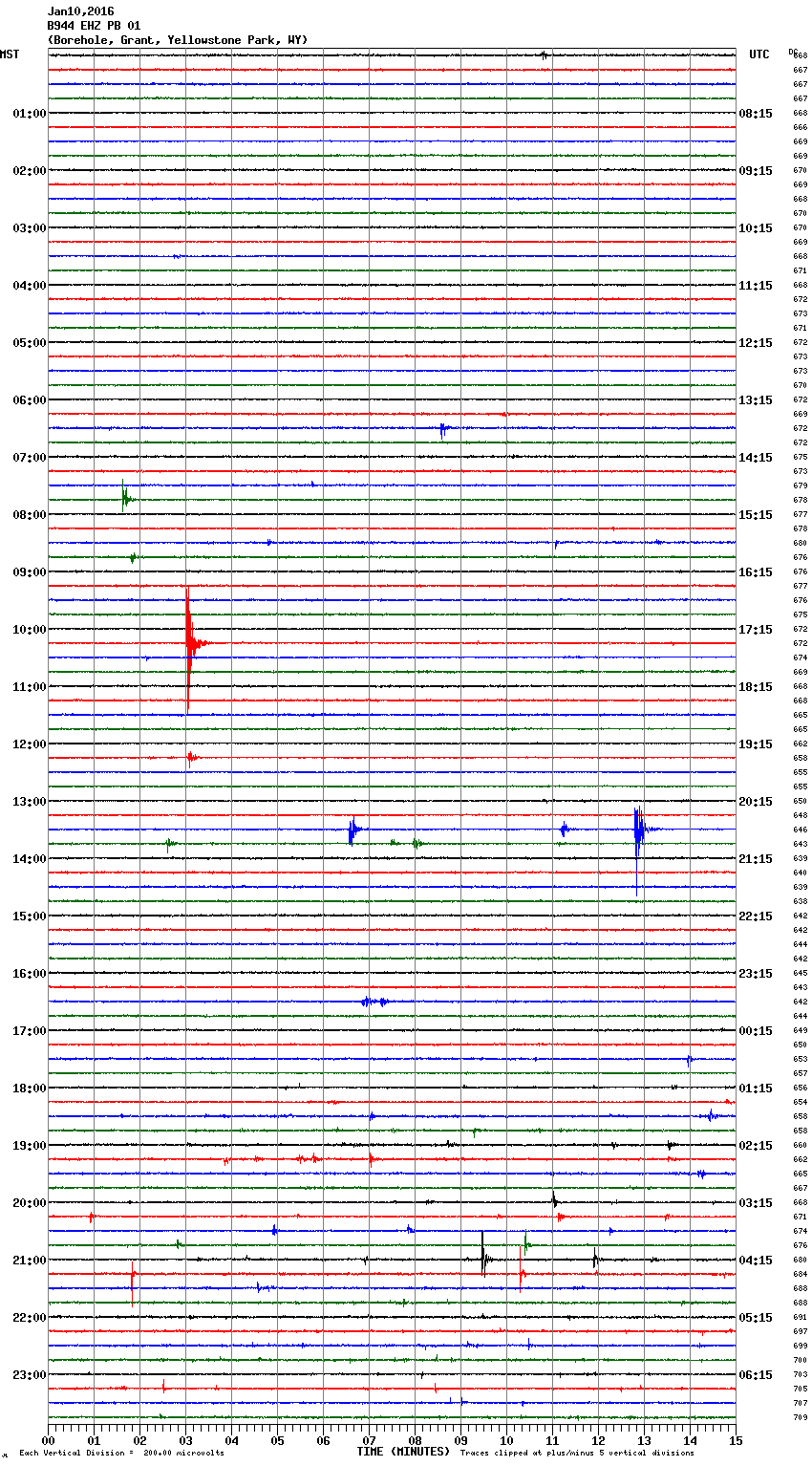Viewport: 812px width, 1466px height.
Task: Click the large red seismic spike near 10:00 MST
Action: pyautogui.click(x=188, y=643)
